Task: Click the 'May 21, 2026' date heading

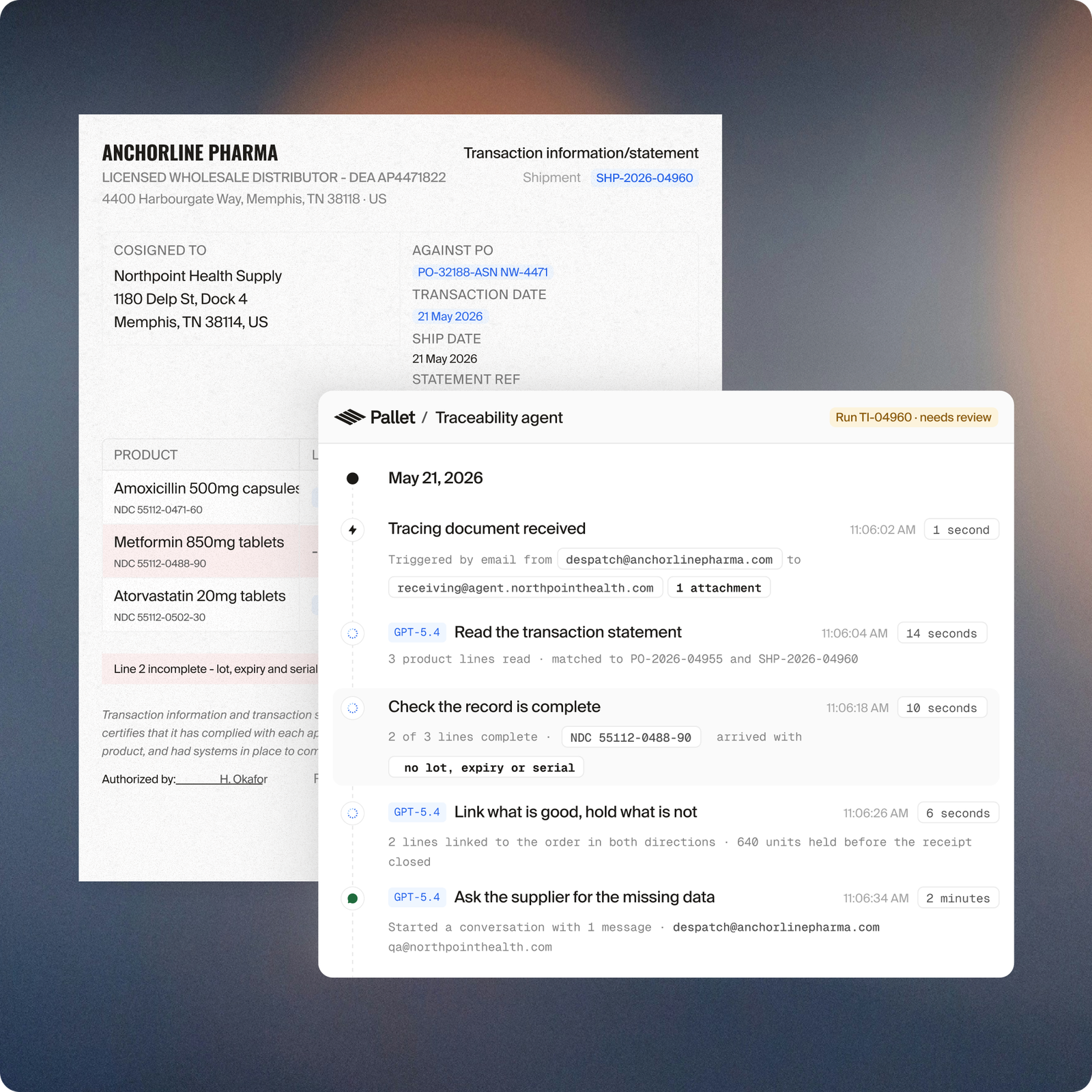Action: tap(435, 478)
